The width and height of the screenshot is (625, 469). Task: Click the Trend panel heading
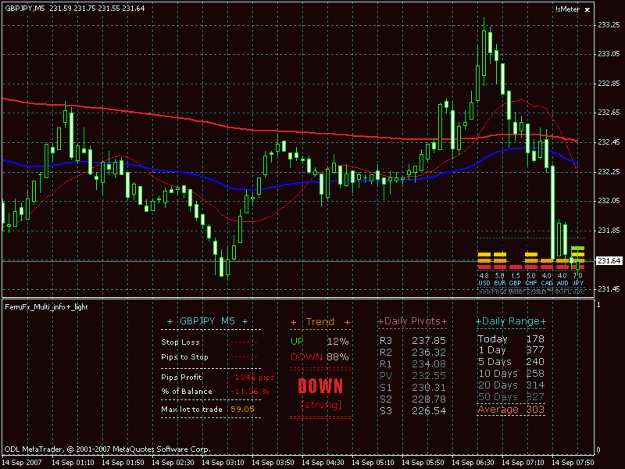pos(320,322)
